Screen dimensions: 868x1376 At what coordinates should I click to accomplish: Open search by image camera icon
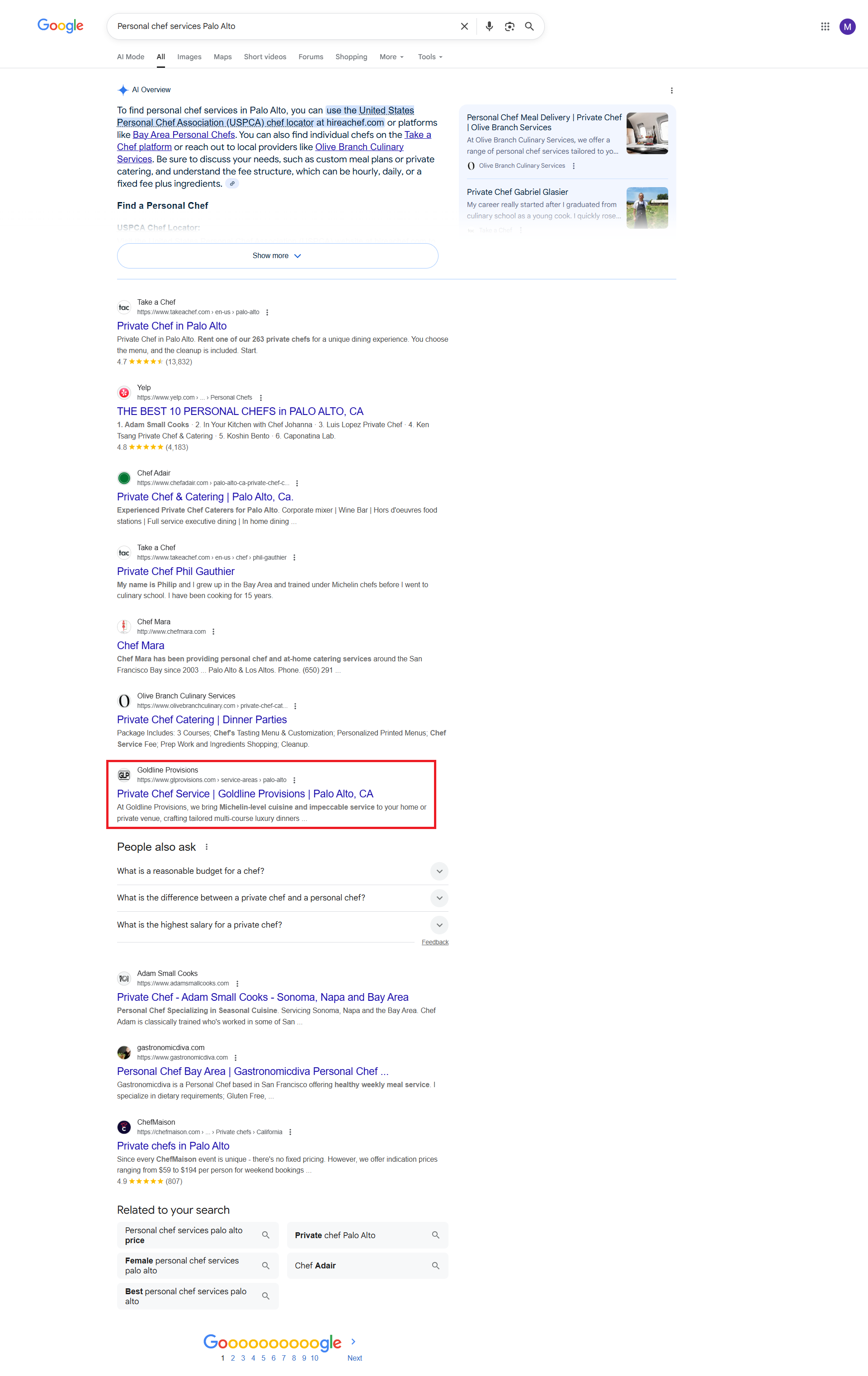[509, 26]
